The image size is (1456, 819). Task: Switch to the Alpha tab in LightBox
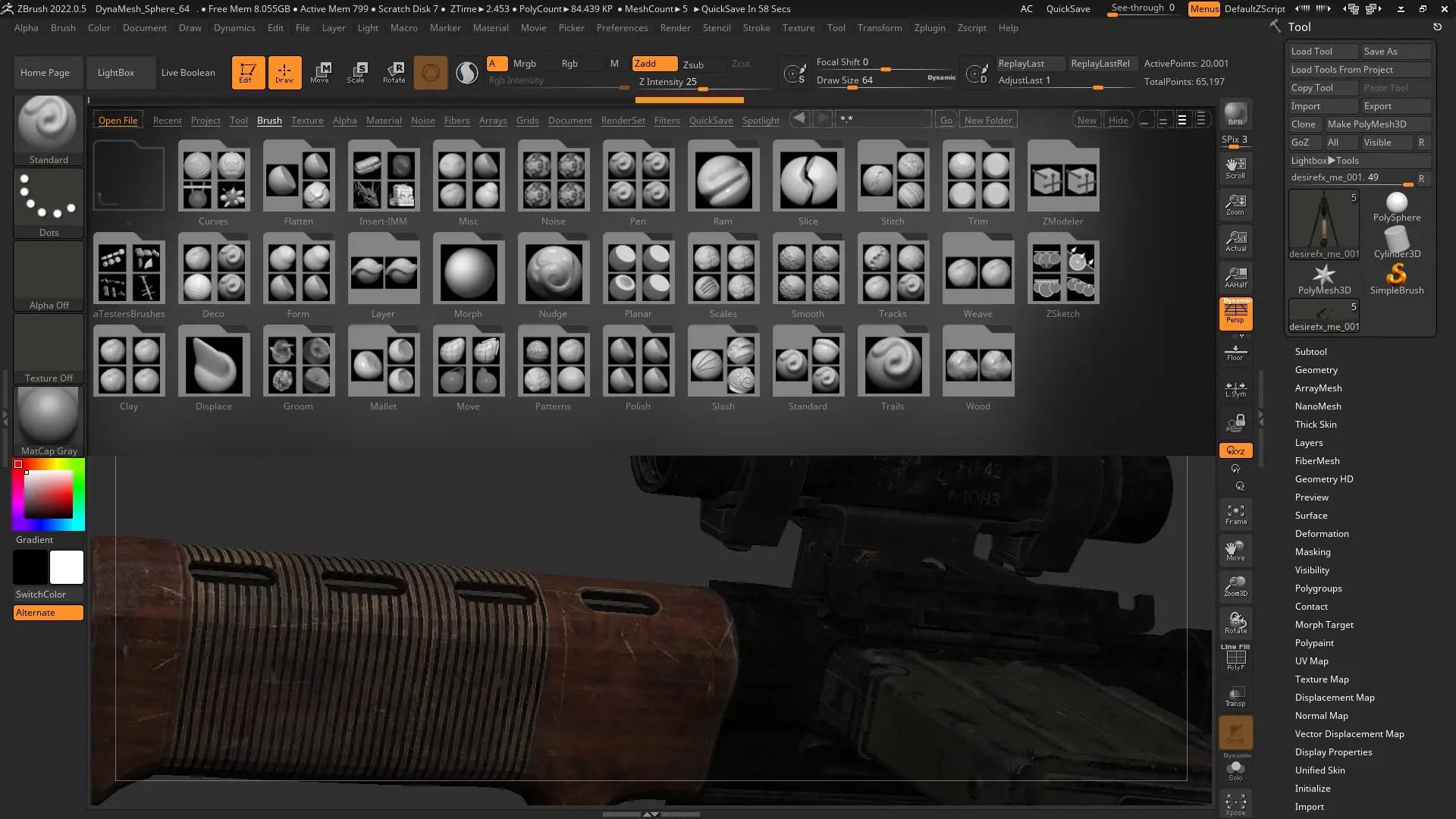point(344,121)
